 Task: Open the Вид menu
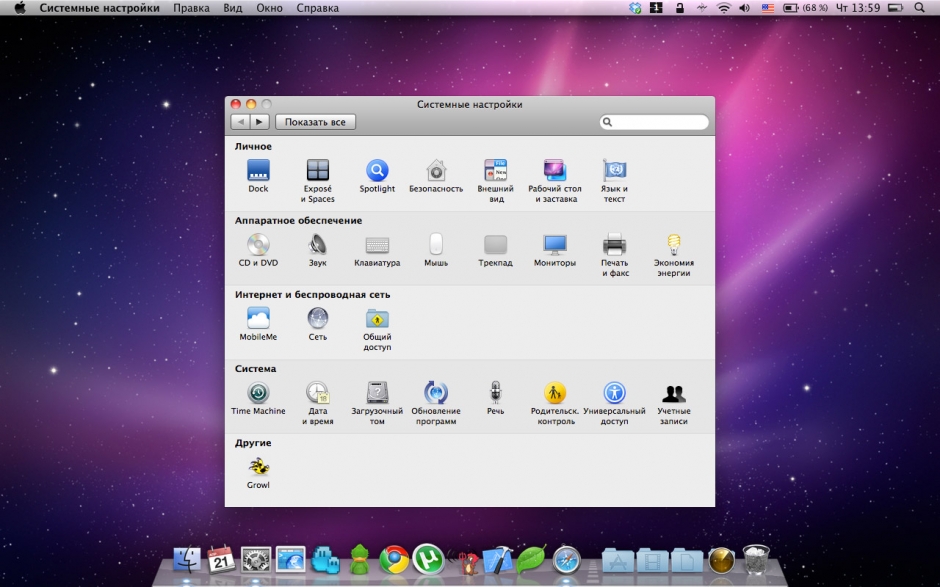(x=233, y=8)
